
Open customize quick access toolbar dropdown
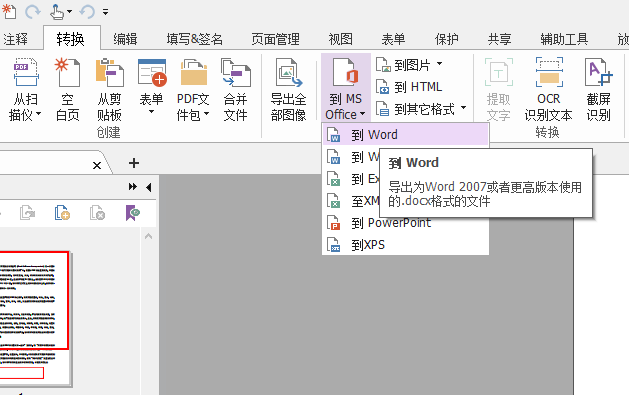coord(106,12)
